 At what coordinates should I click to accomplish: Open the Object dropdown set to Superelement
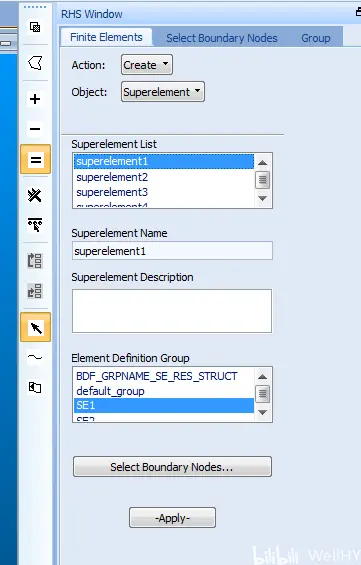pos(163,92)
